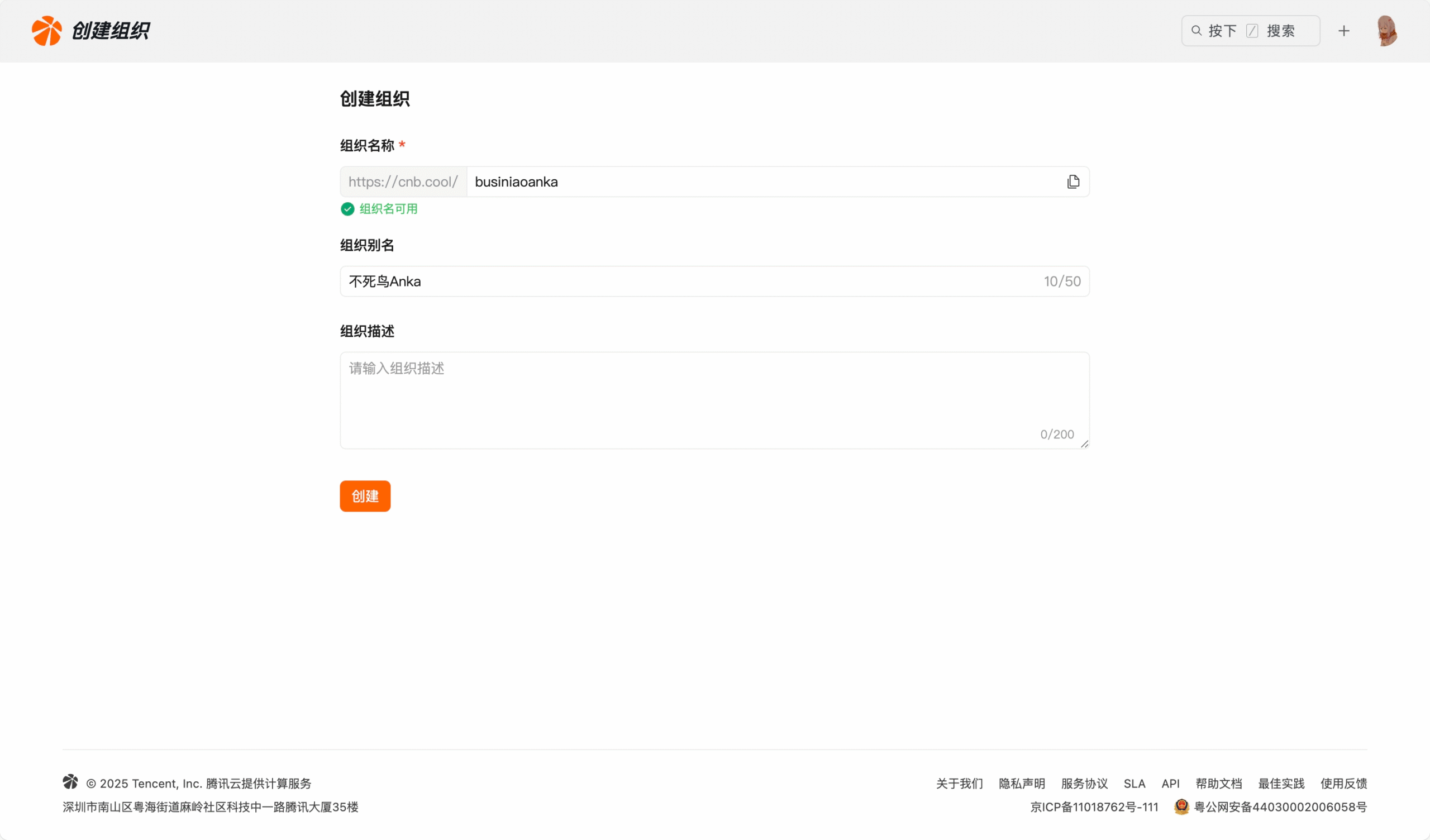Click the green organization name available checkmark
Screen dimensions: 1430x840
point(347,209)
